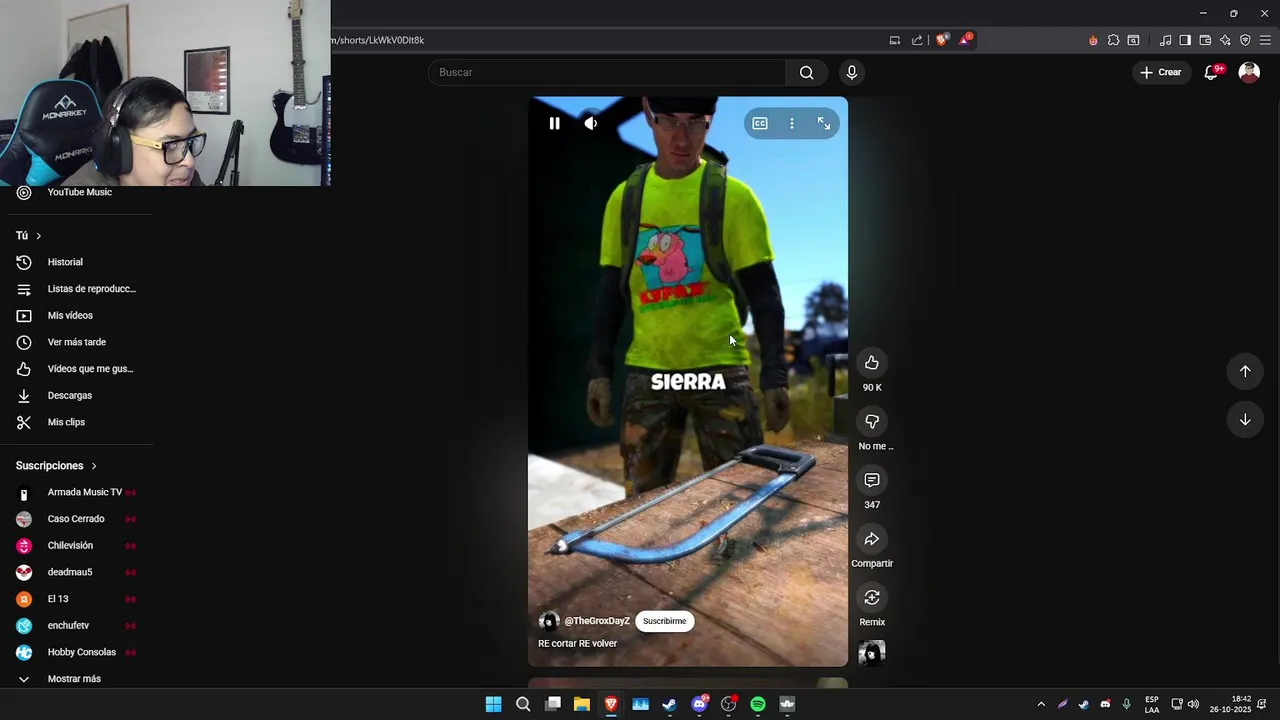Expand the Short to fullscreen
Image resolution: width=1280 pixels, height=720 pixels.
824,123
